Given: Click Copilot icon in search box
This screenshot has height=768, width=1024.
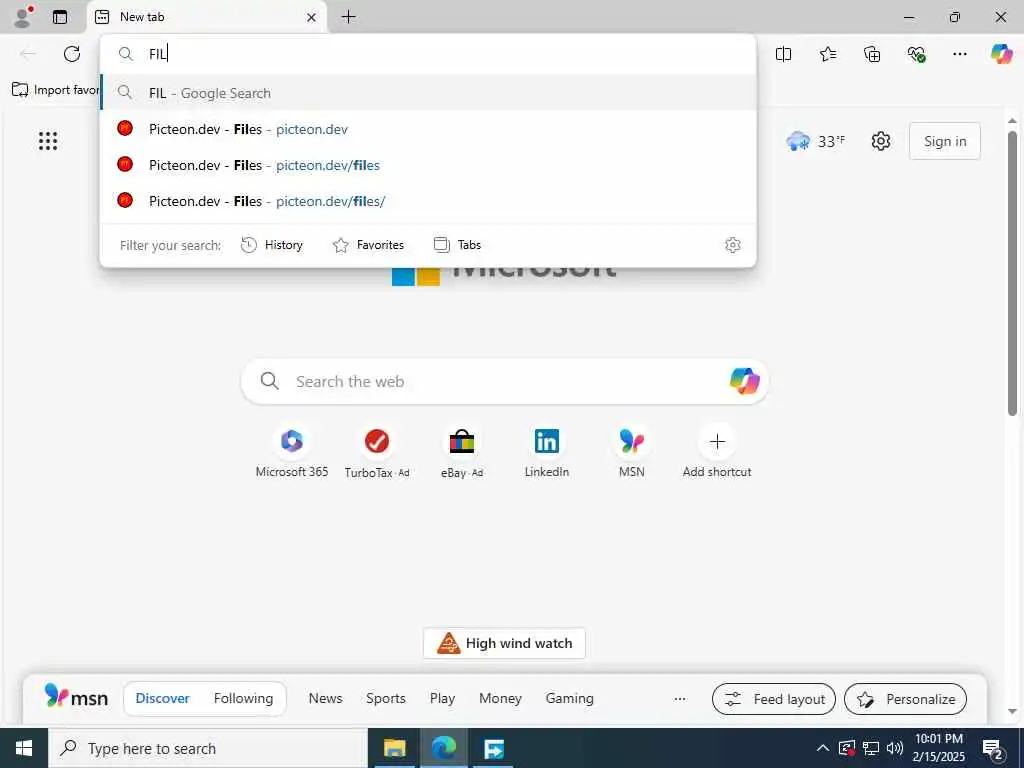Looking at the screenshot, I should 744,381.
